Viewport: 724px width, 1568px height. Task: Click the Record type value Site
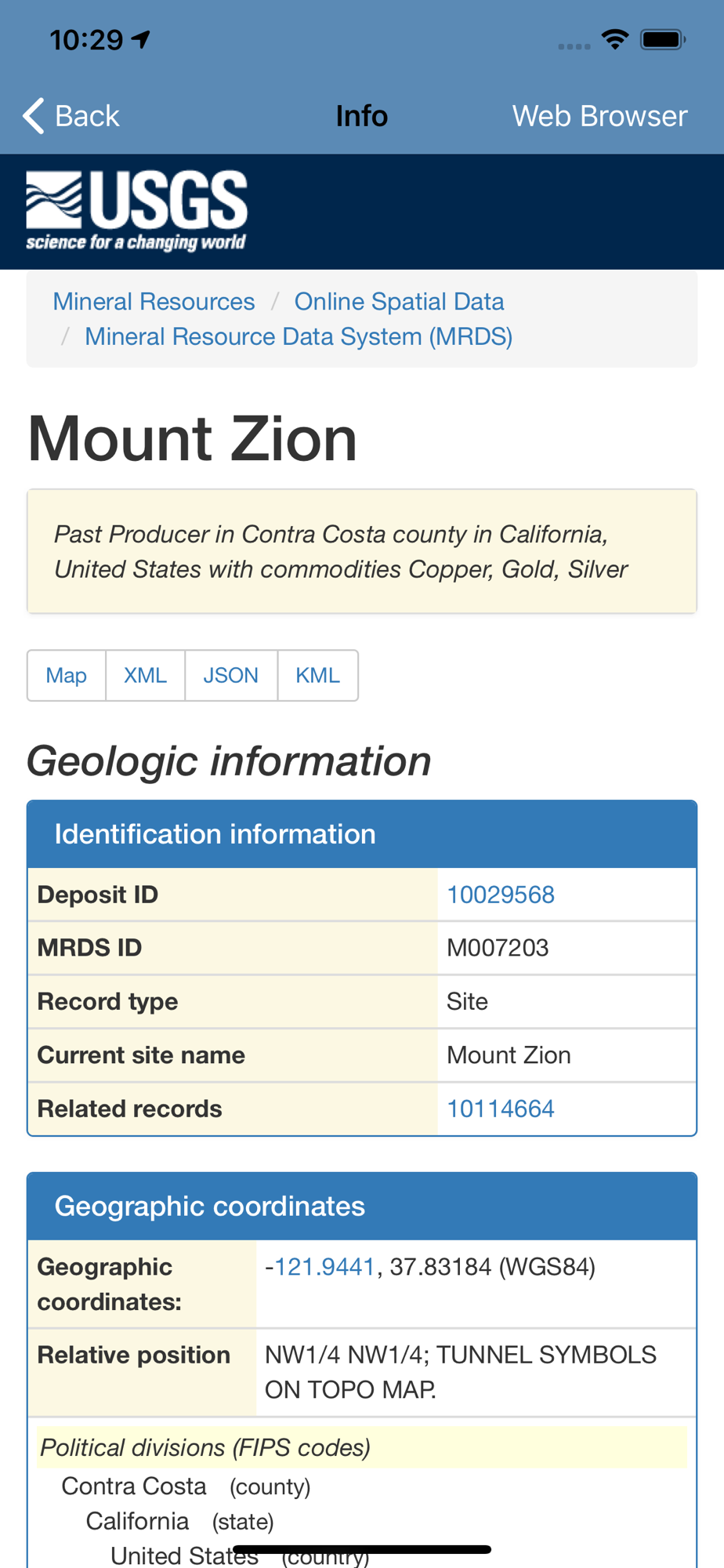[467, 1001]
